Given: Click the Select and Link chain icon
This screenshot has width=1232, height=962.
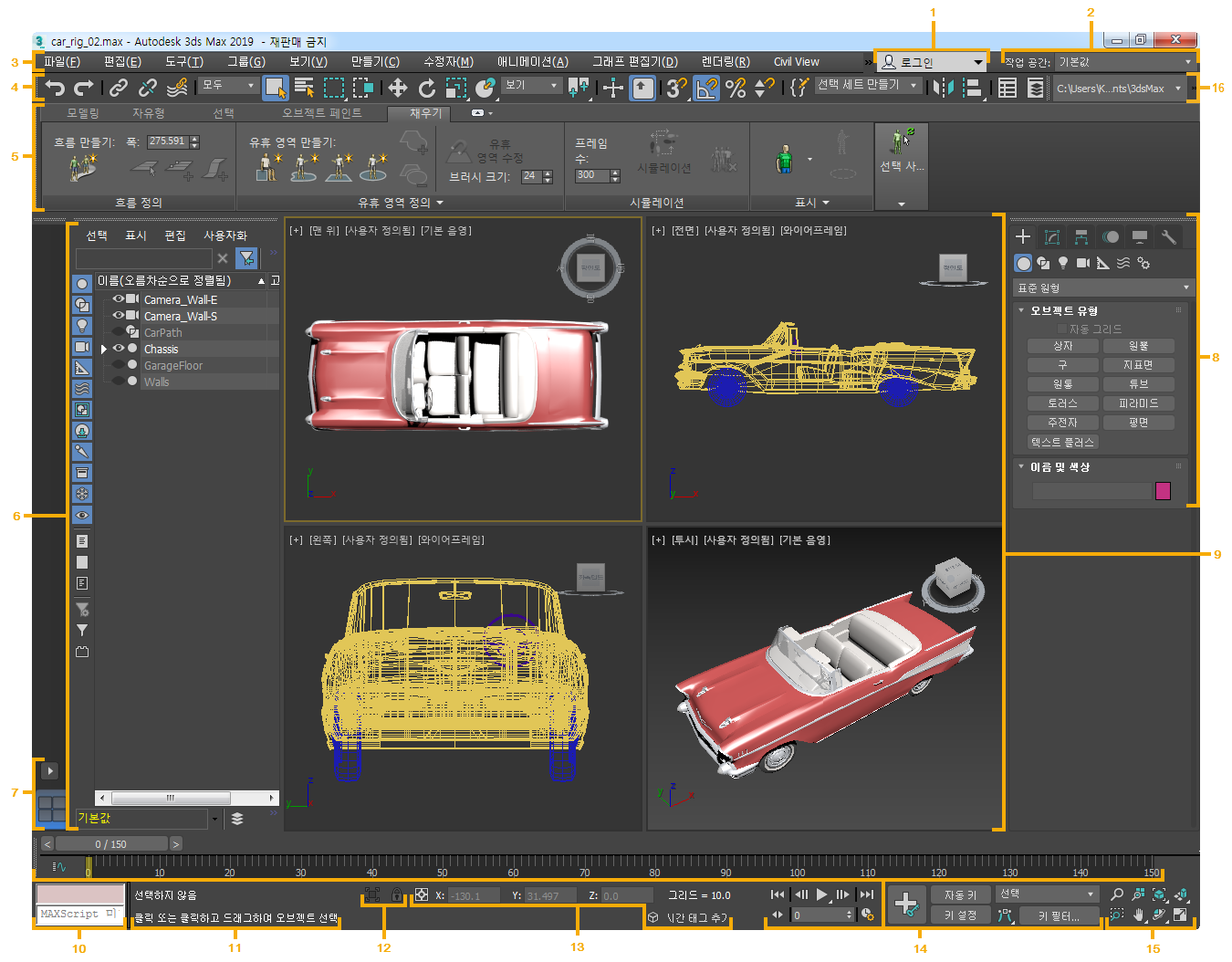Looking at the screenshot, I should coord(119,88).
